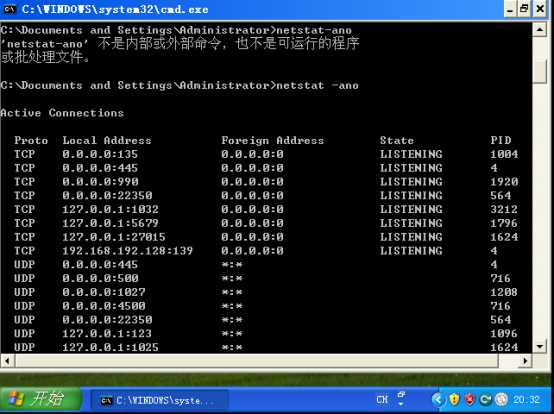Click the Local Address column header
Image resolution: width=554 pixels, height=414 pixels.
click(107, 141)
